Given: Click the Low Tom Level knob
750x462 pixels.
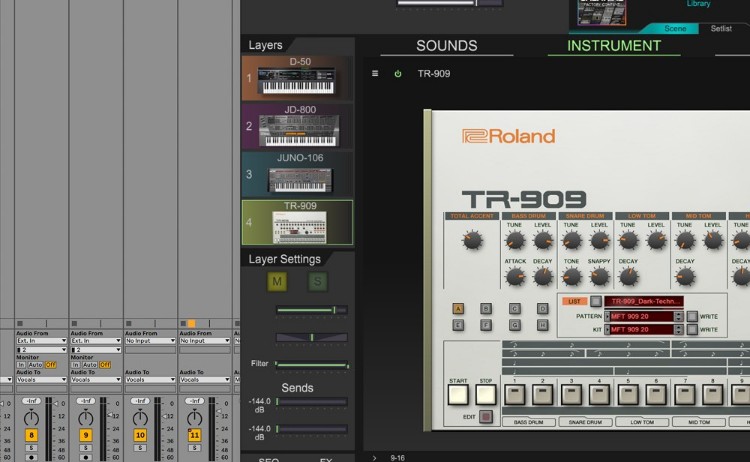Looking at the screenshot, I should click(x=656, y=241).
